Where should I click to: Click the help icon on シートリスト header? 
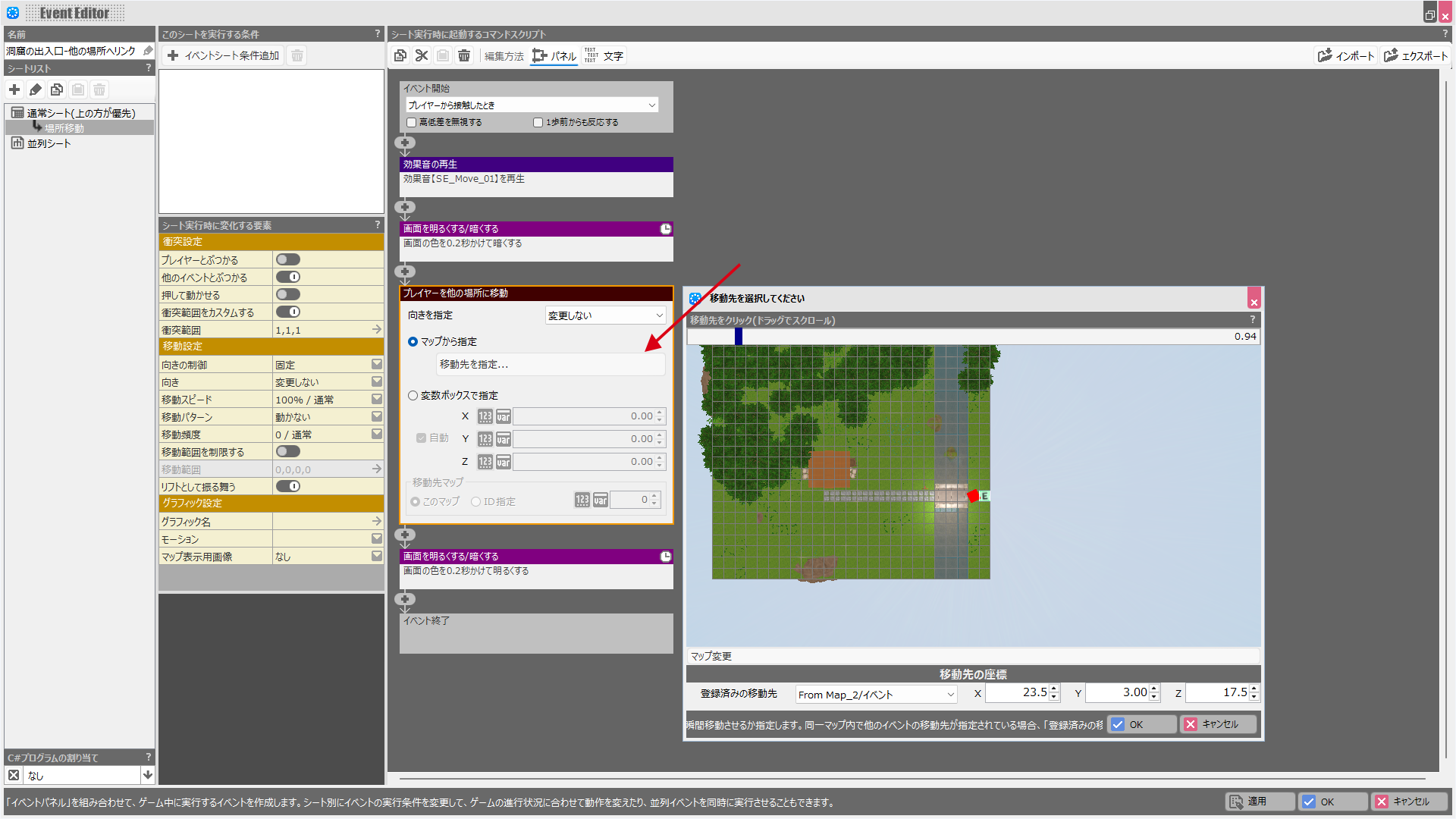[x=149, y=68]
